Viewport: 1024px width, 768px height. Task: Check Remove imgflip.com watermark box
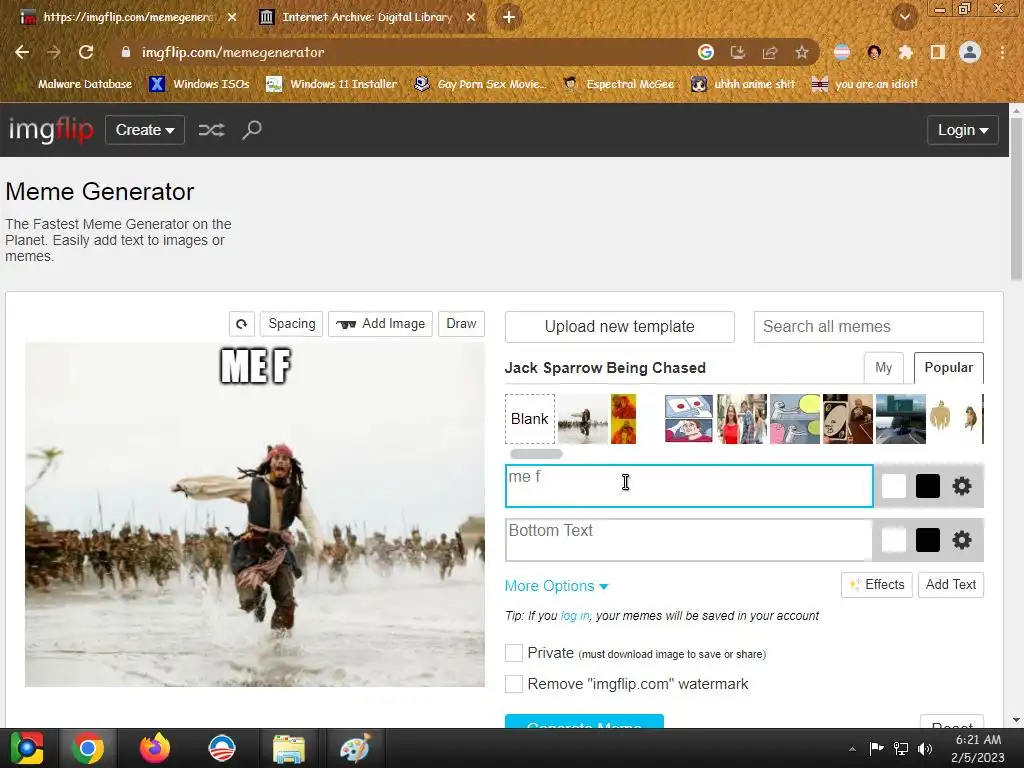coord(514,684)
